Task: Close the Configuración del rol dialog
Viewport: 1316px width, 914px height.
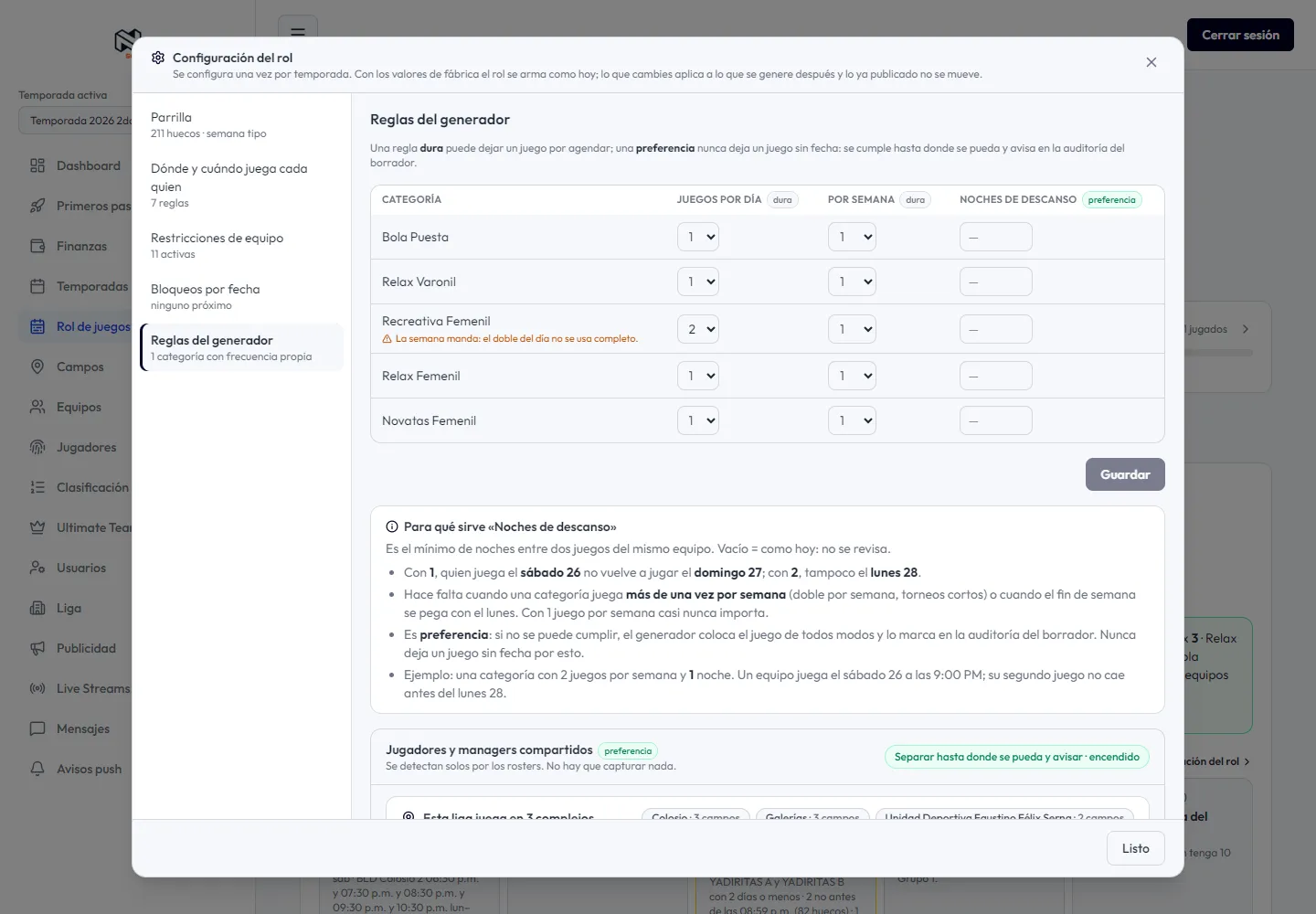Action: click(x=1151, y=62)
